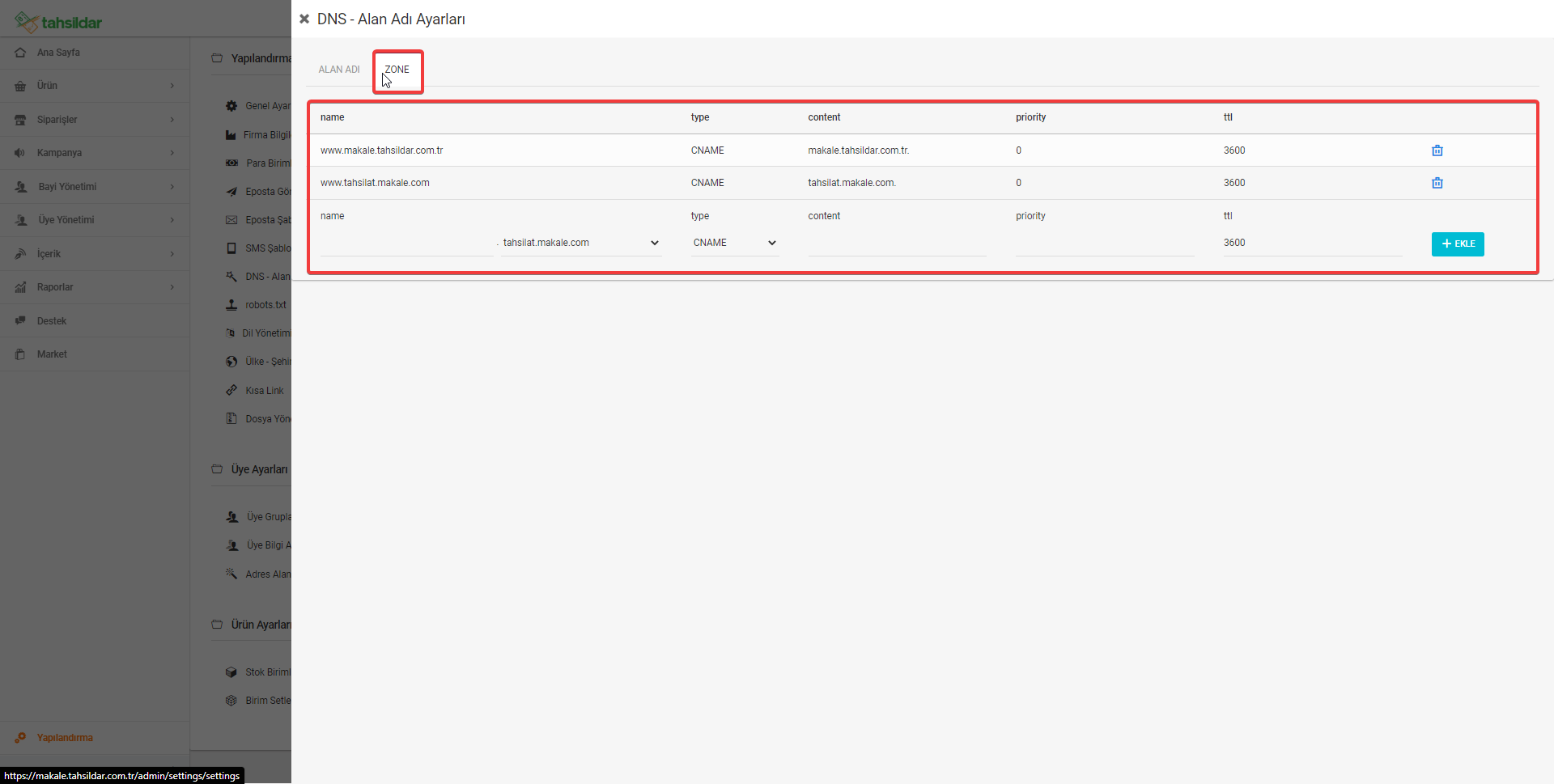Focus the new record priority input field
Image resolution: width=1554 pixels, height=784 pixels.
coord(1105,243)
